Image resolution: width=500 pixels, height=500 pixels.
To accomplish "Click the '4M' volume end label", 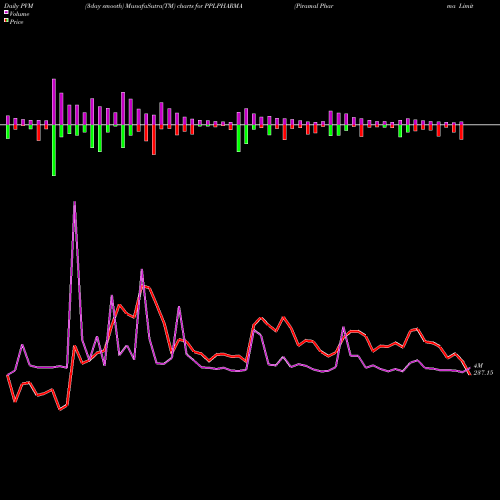I will [478, 366].
